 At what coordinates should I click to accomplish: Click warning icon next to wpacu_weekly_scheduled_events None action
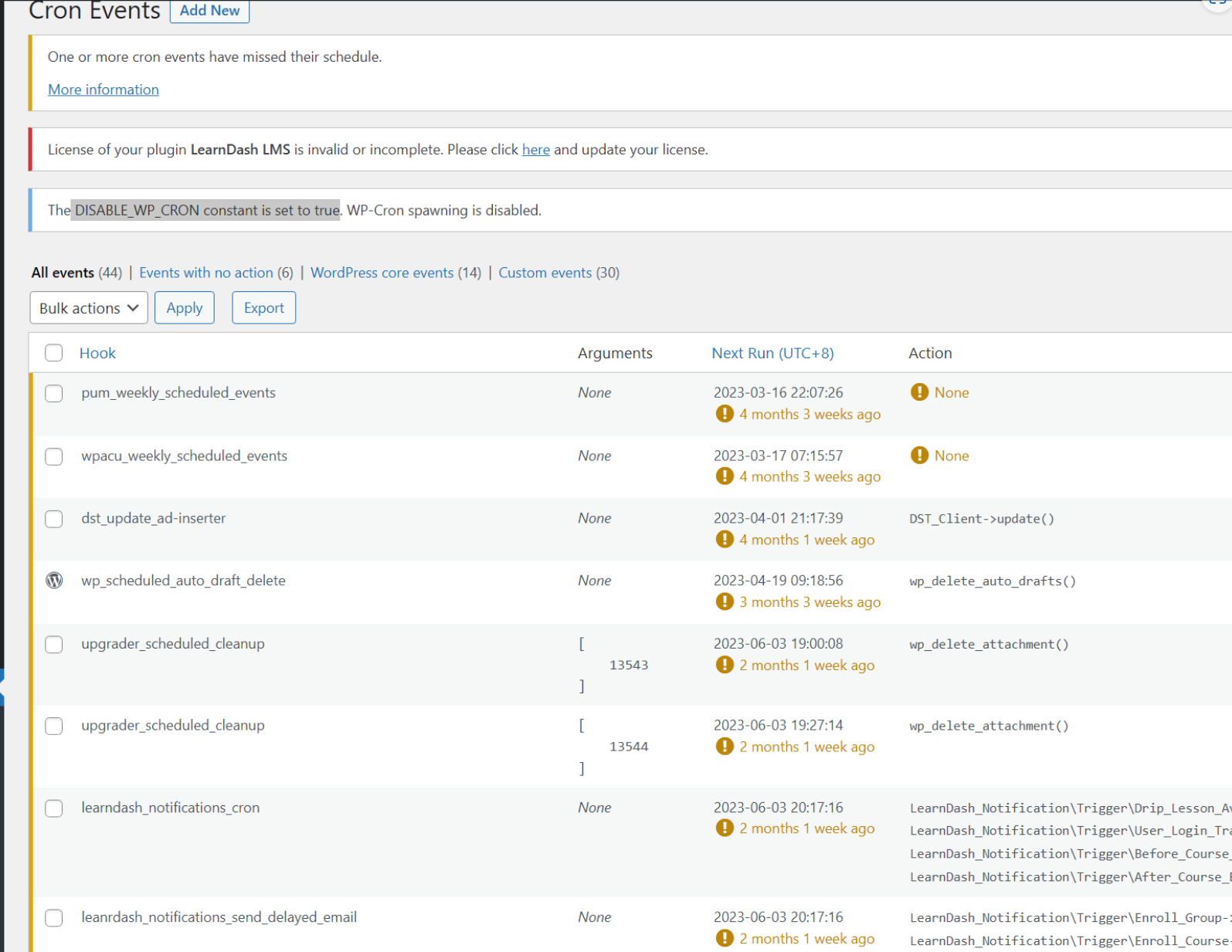919,456
